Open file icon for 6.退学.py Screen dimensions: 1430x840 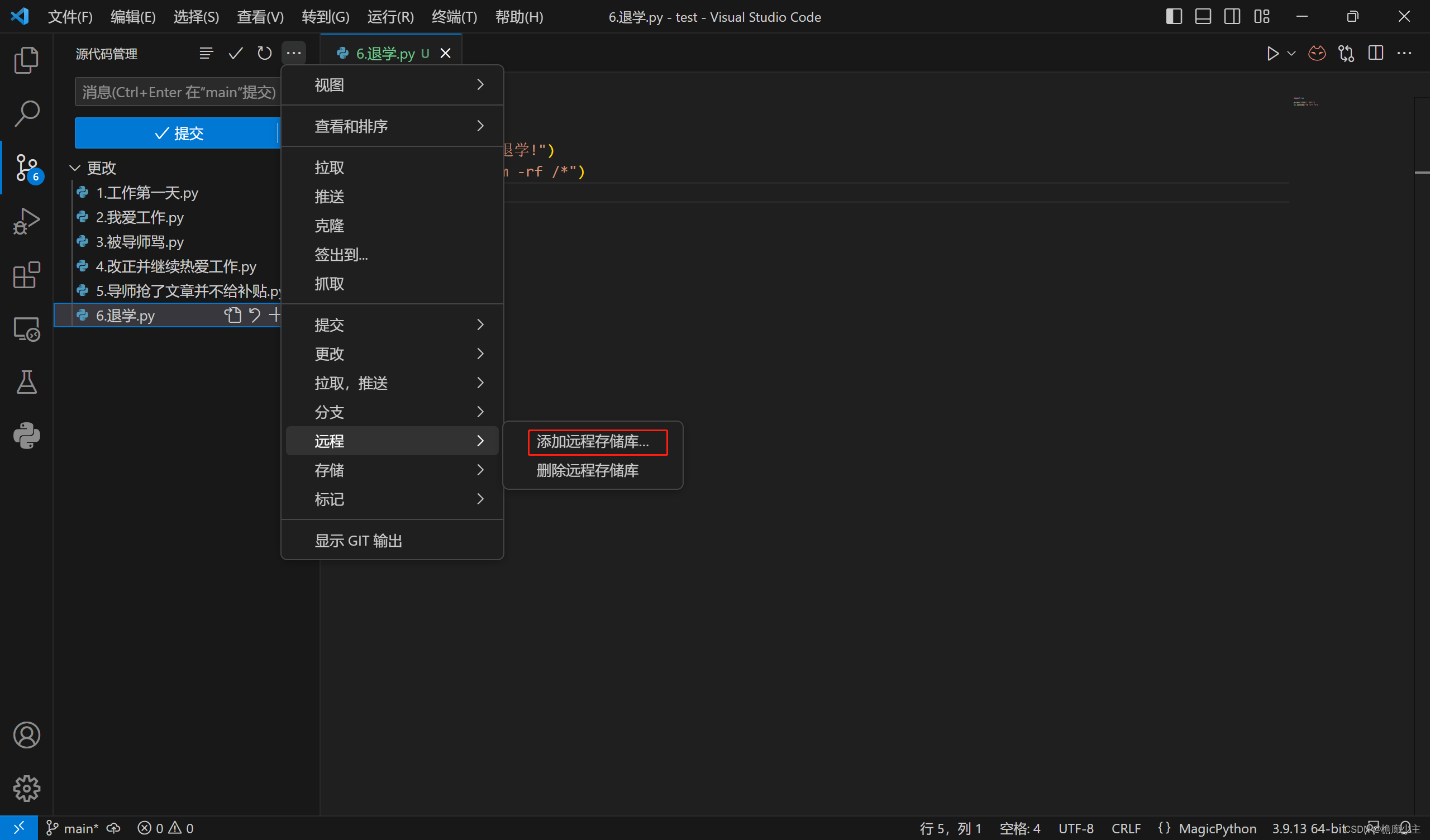click(x=233, y=315)
